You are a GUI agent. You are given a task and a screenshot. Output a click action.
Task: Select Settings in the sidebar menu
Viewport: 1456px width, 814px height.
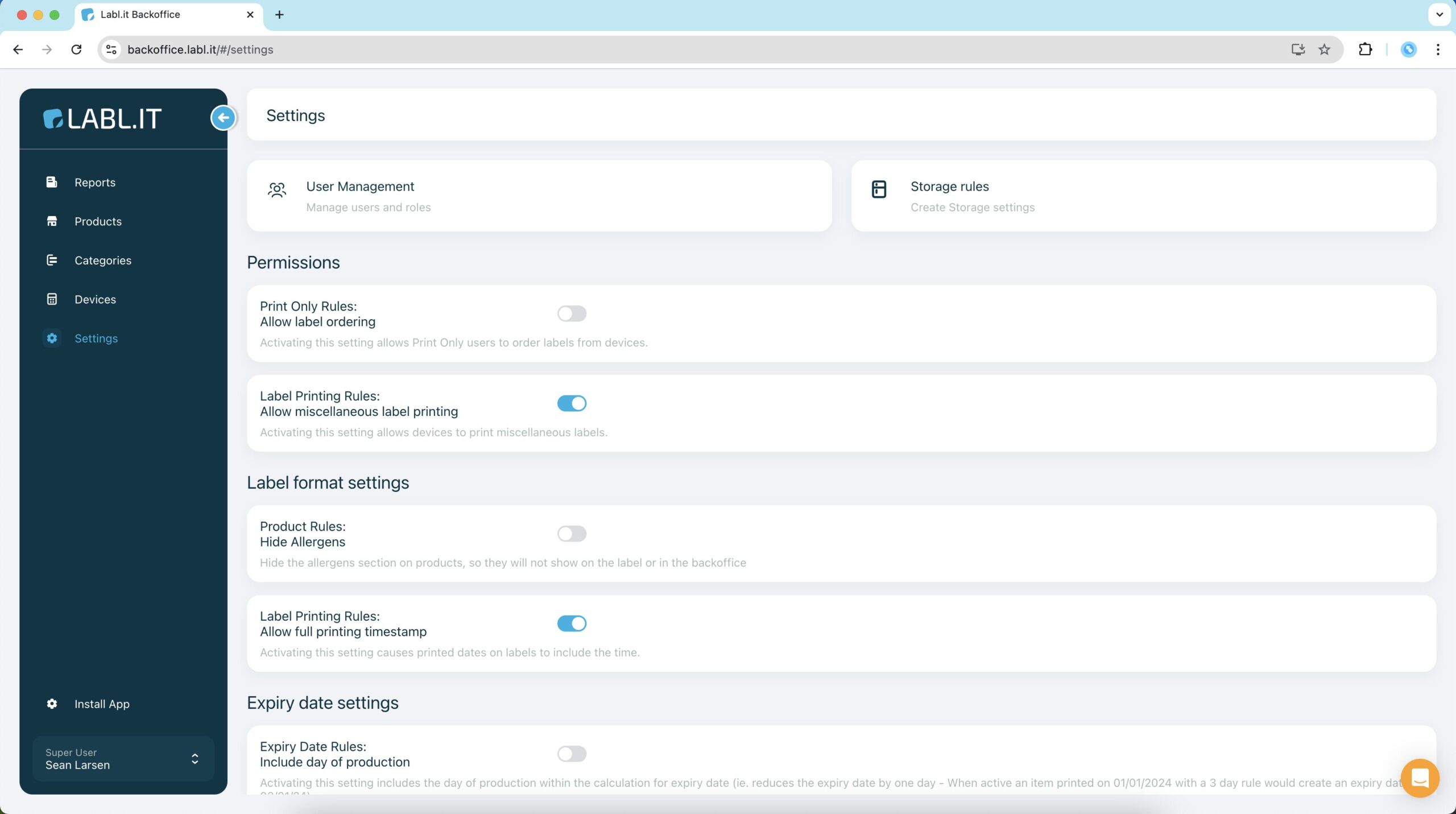coord(96,338)
